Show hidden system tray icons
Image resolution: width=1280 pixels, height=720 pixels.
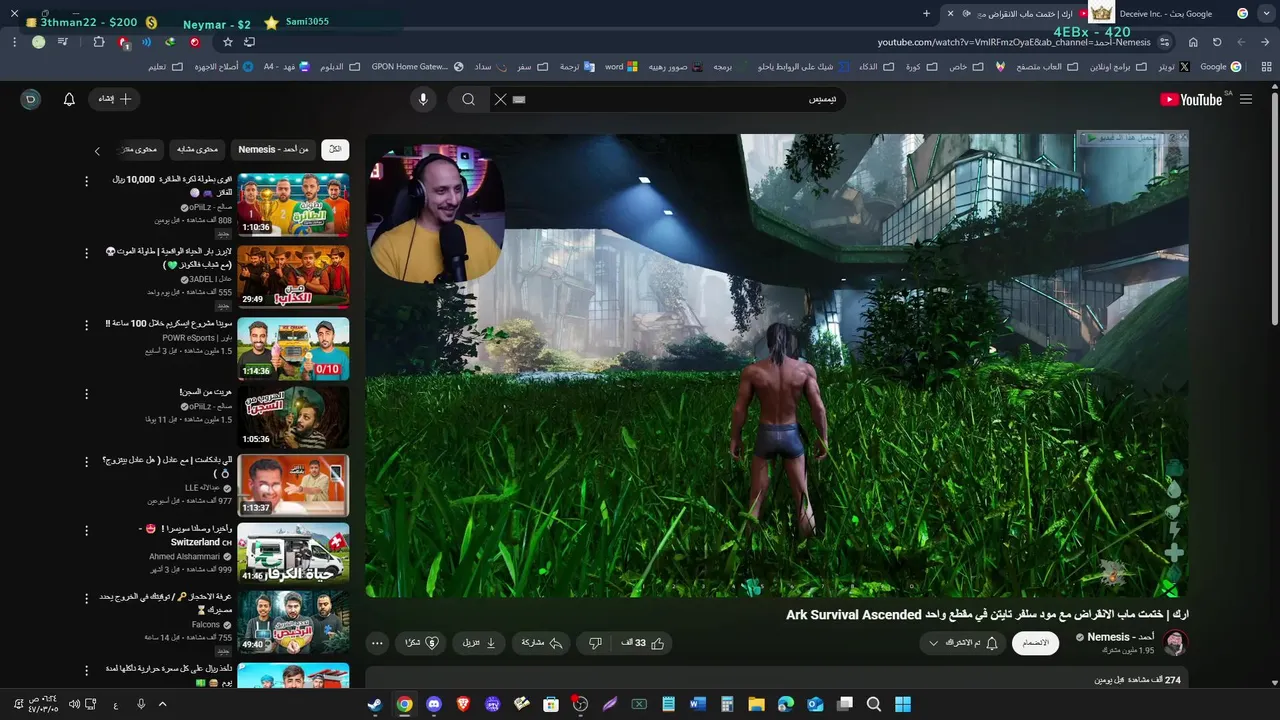click(162, 704)
